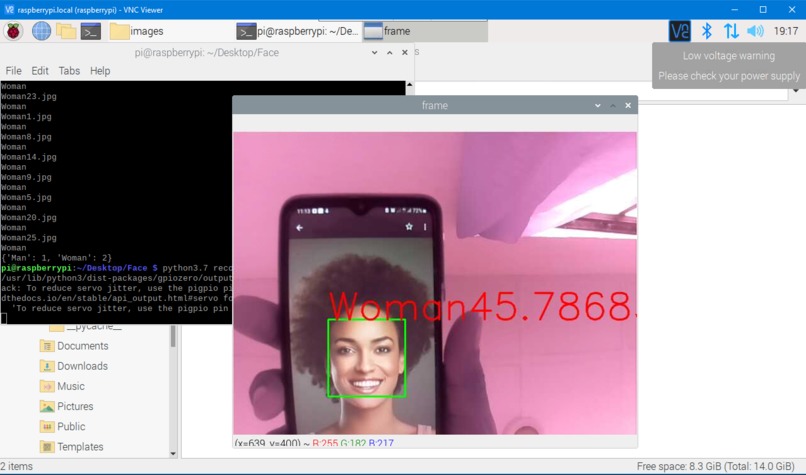The width and height of the screenshot is (806, 475).
Task: Click the Templates folder icon
Action: pyautogui.click(x=47, y=447)
